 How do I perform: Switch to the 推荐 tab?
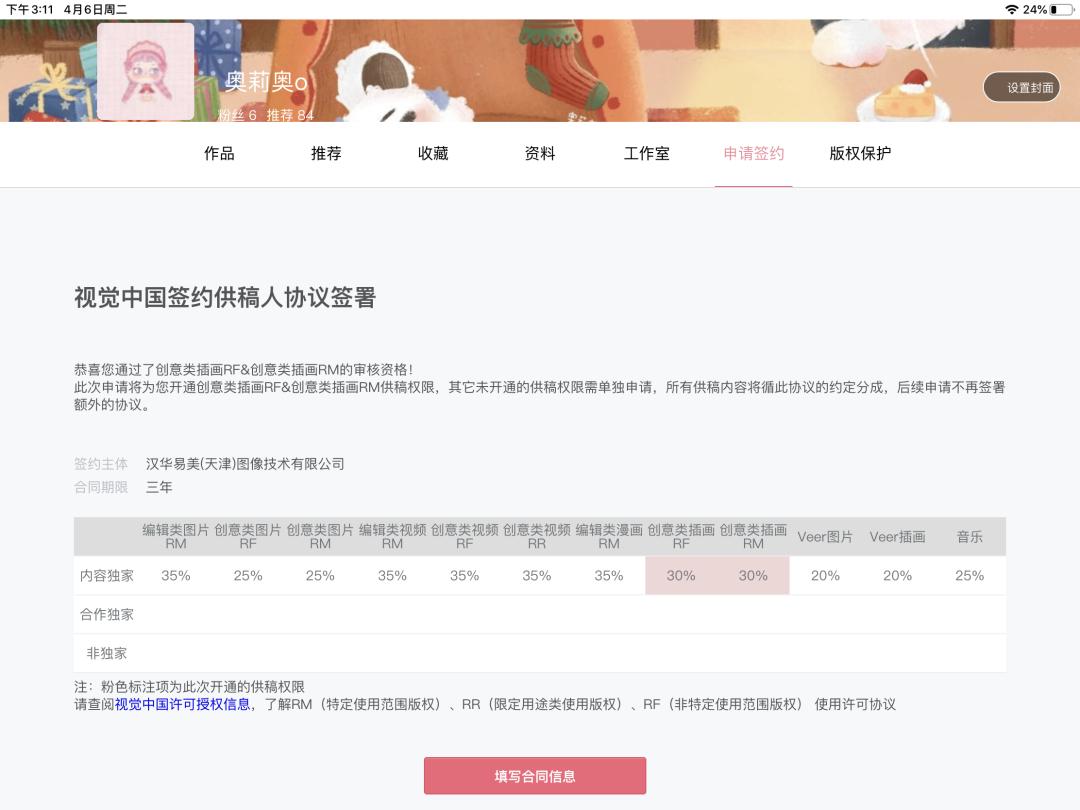pos(325,154)
